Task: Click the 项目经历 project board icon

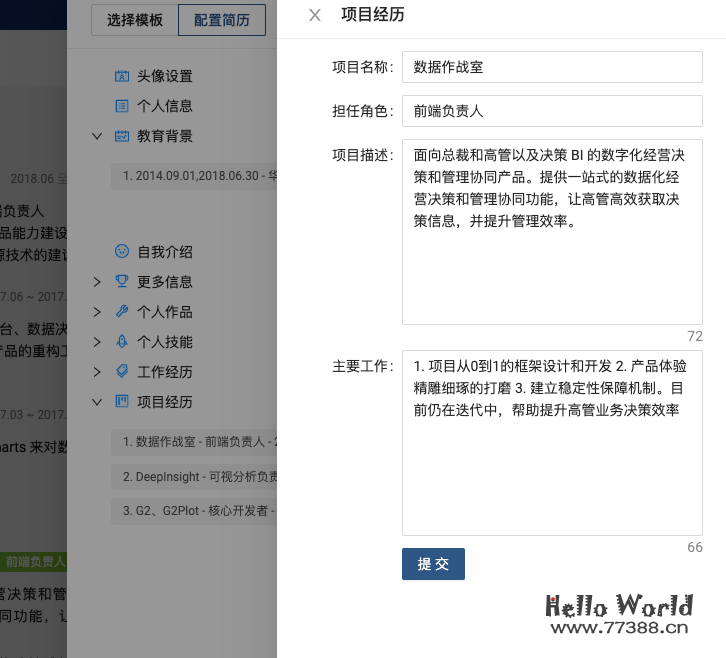Action: pos(122,401)
